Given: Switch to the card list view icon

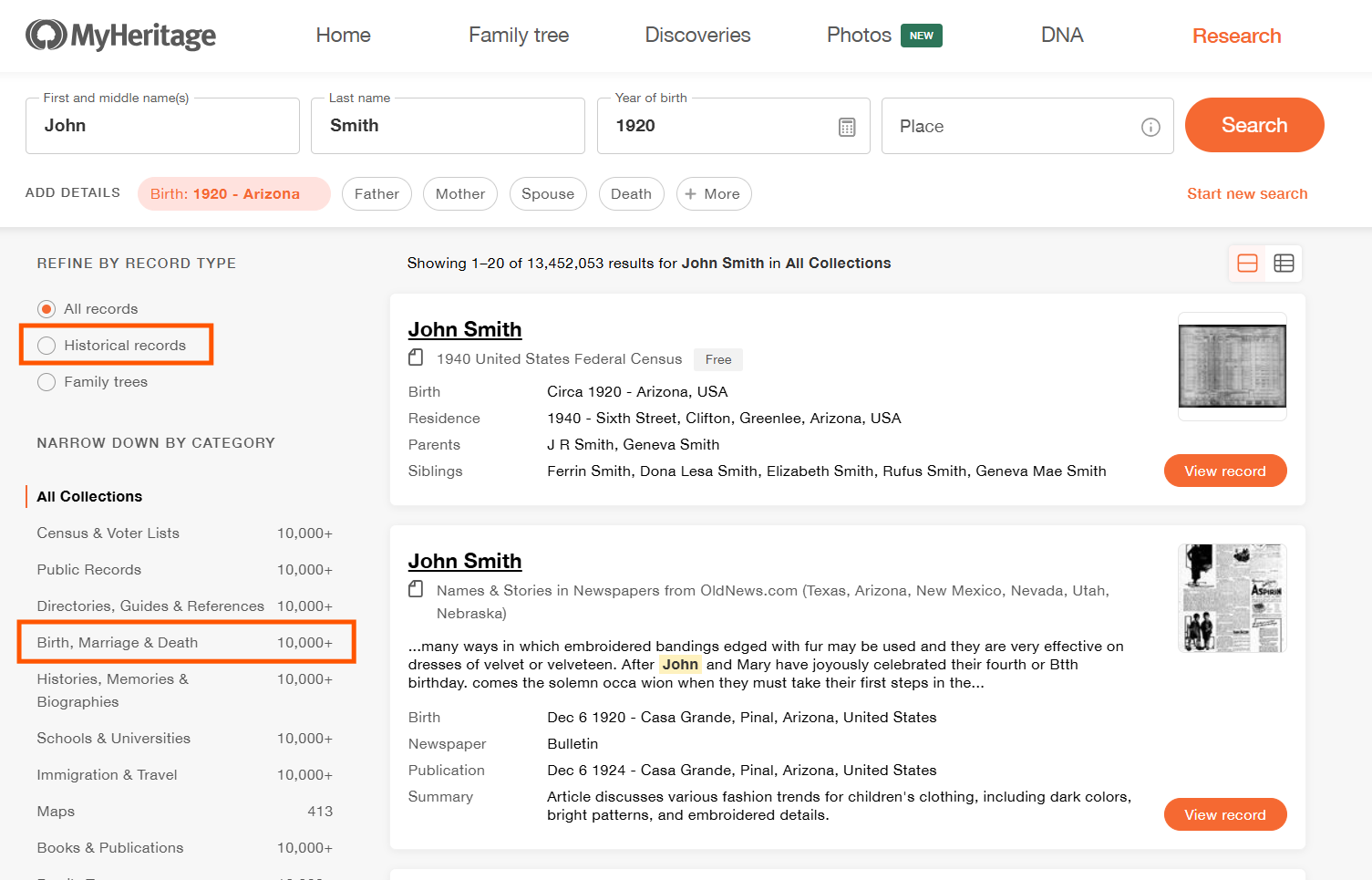Looking at the screenshot, I should pyautogui.click(x=1247, y=264).
